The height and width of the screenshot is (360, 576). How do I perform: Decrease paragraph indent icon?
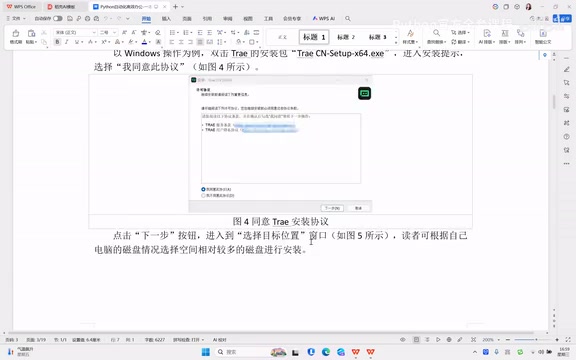200,32
